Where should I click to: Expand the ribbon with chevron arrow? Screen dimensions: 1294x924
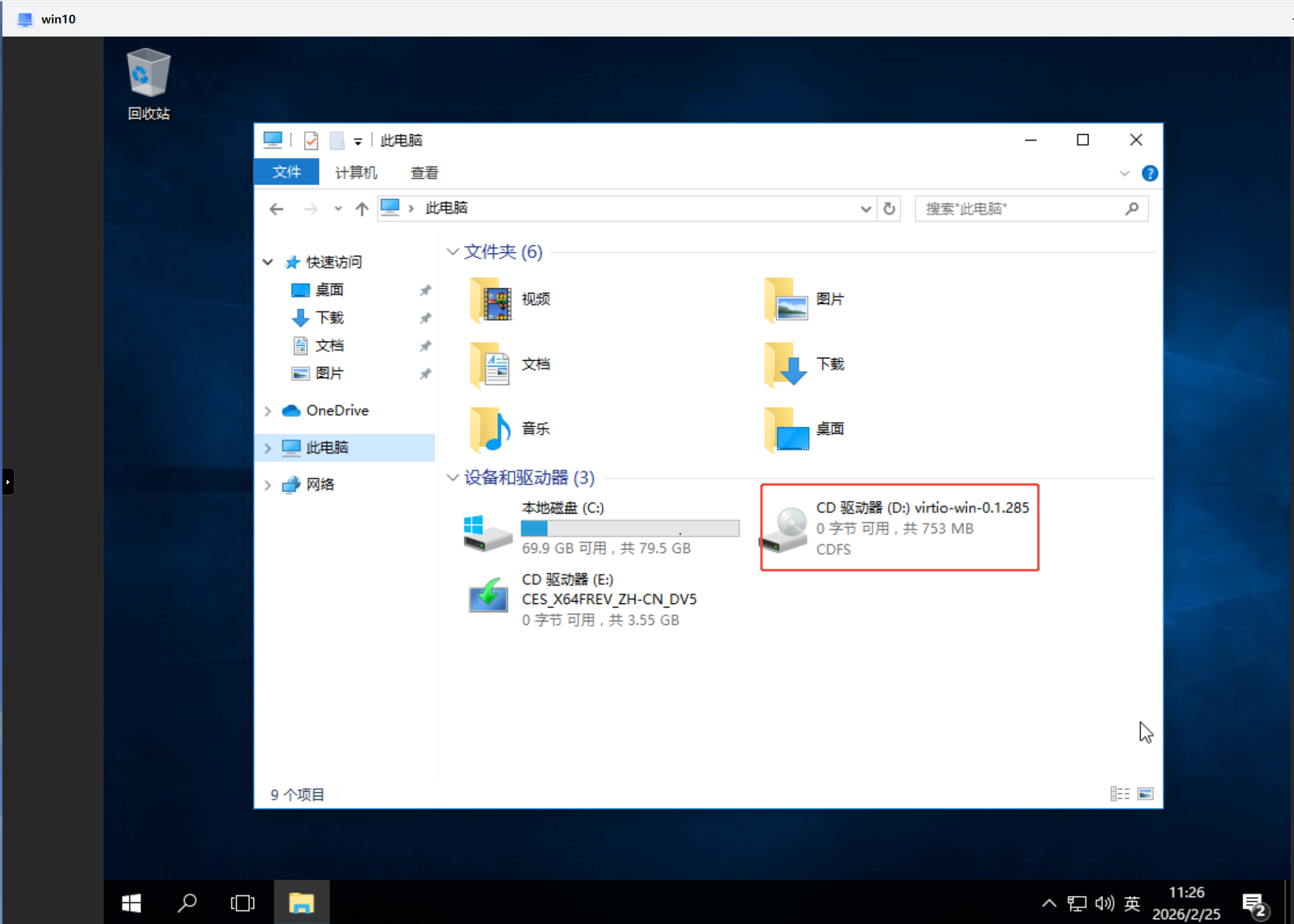pyautogui.click(x=1124, y=173)
